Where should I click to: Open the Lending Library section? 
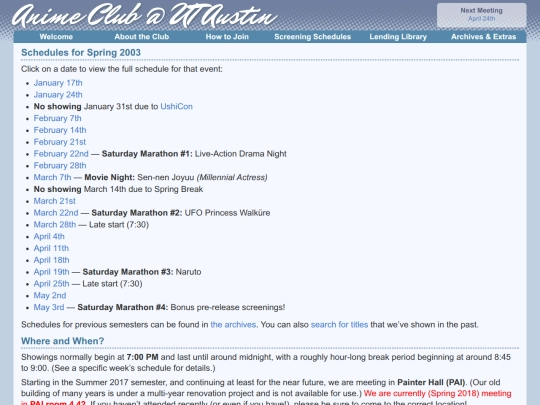pyautogui.click(x=398, y=37)
